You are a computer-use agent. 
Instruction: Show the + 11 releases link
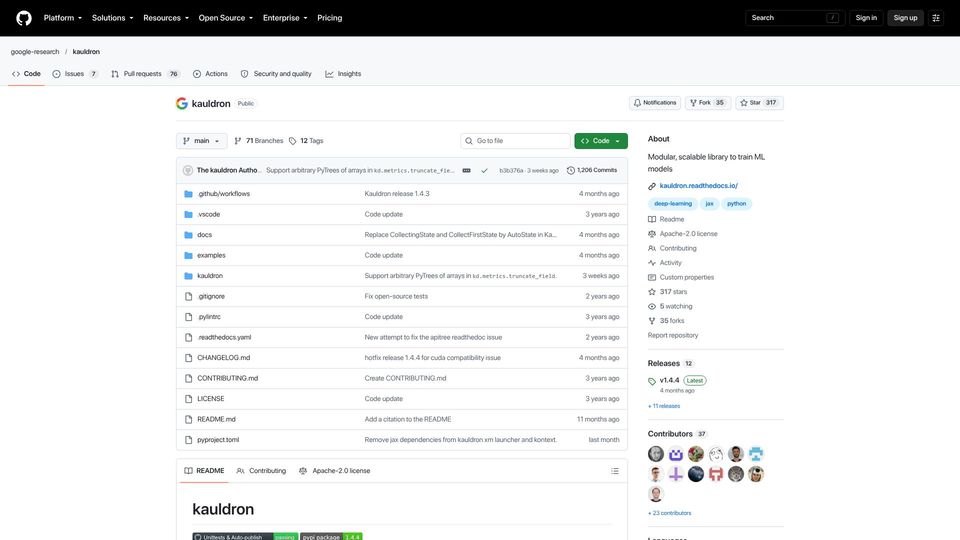pos(664,406)
